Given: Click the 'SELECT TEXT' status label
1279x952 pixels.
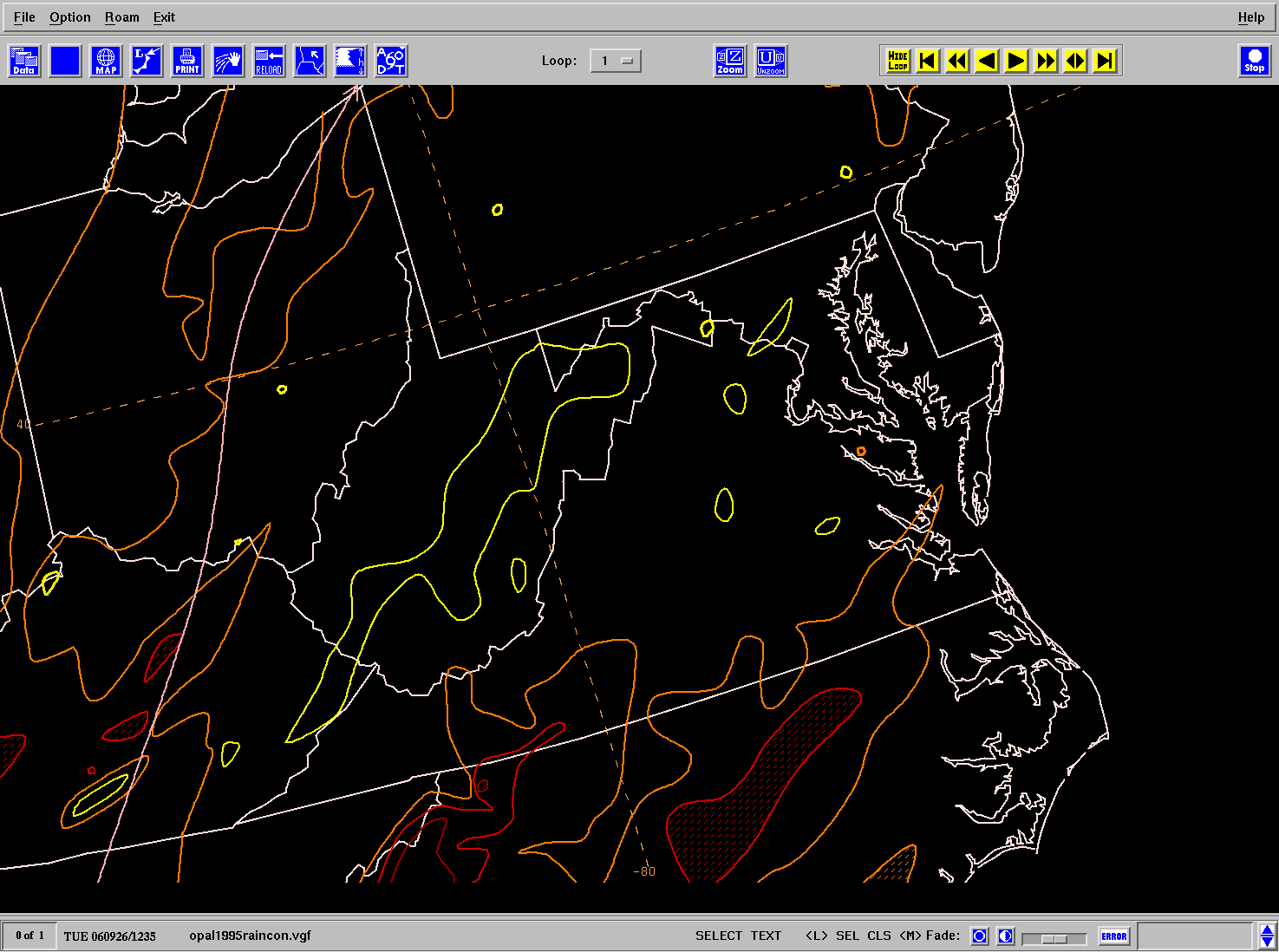Looking at the screenshot, I should [738, 936].
